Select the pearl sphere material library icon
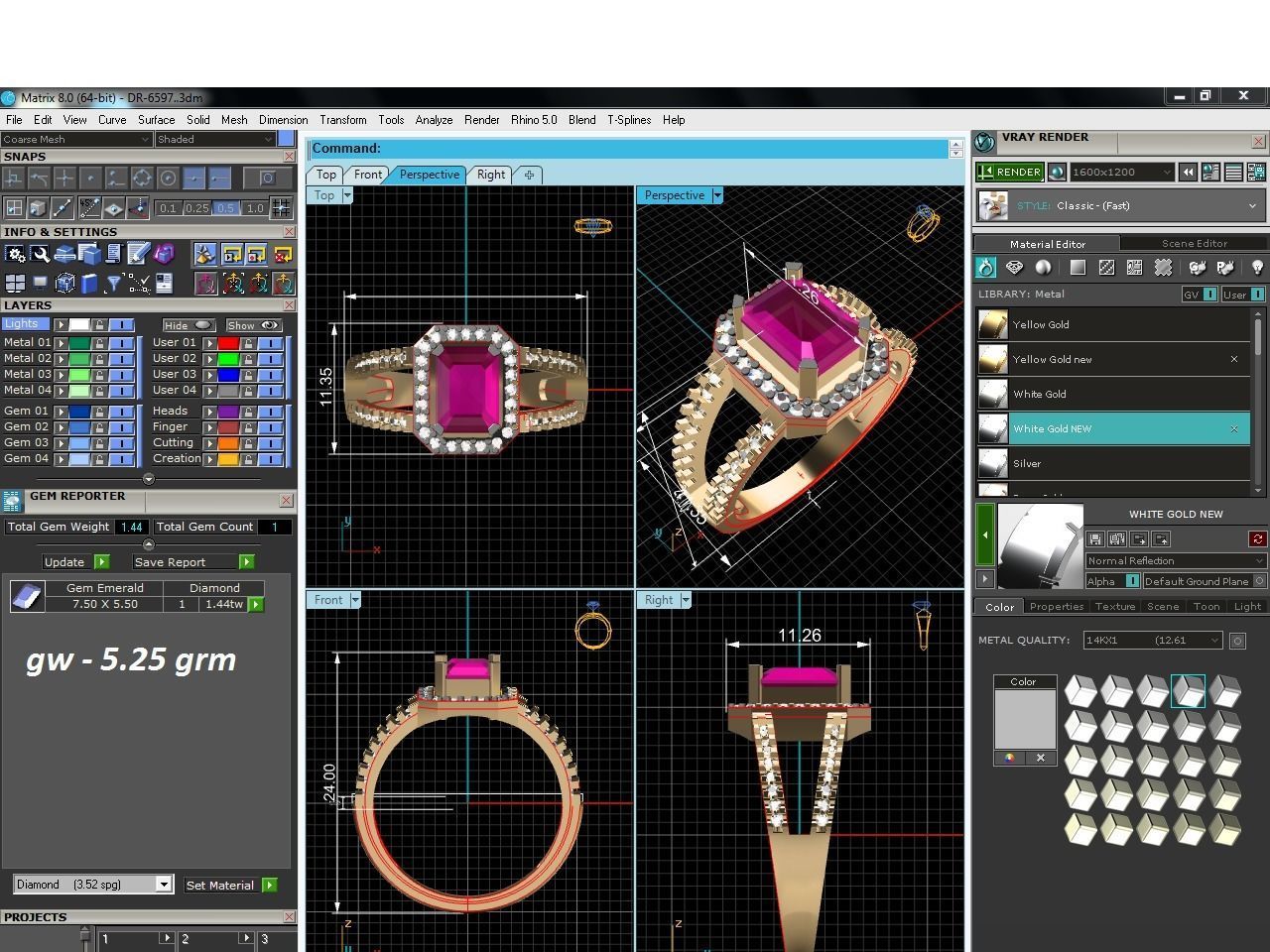 (x=1043, y=267)
